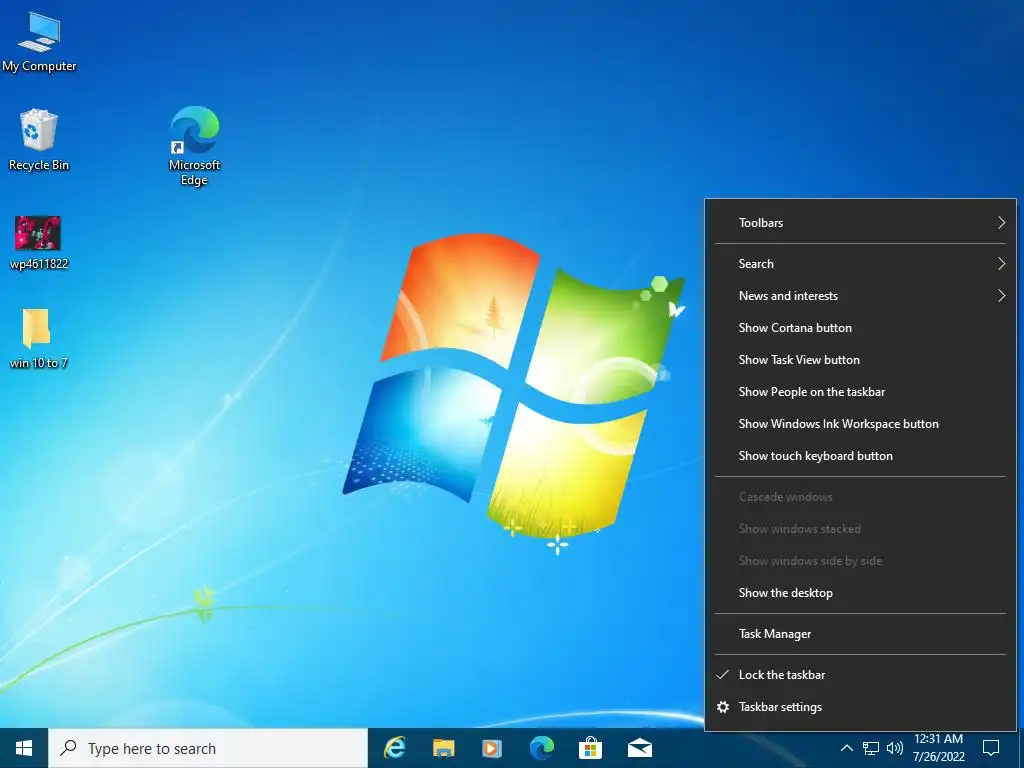Launch Internet Explorer from the taskbar
The height and width of the screenshot is (768, 1024).
tap(394, 748)
